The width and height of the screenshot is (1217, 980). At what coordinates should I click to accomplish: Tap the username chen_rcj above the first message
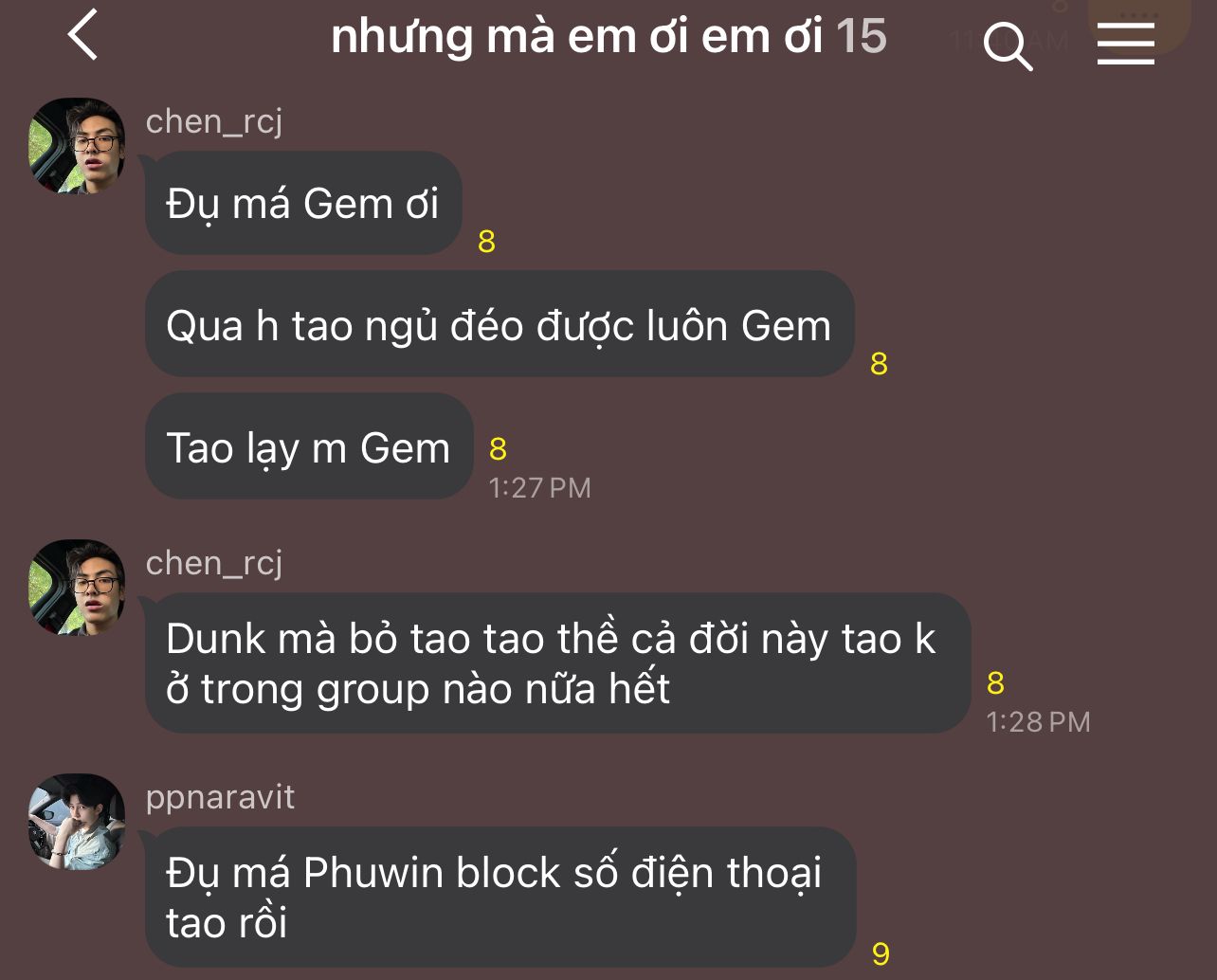pos(214,121)
